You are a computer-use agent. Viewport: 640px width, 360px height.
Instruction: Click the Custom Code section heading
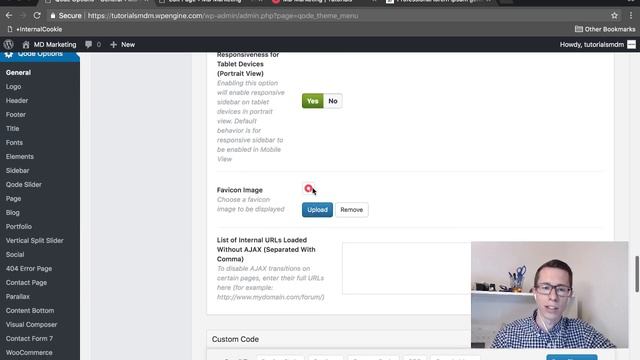tap(235, 339)
